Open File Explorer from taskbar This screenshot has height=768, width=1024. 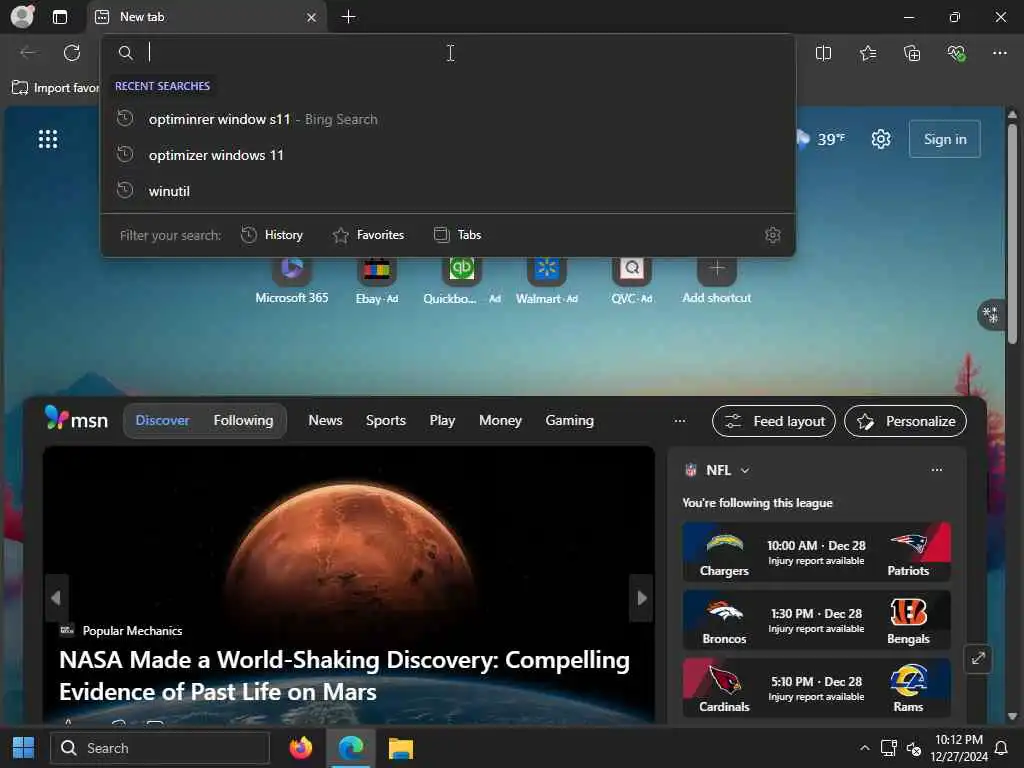(x=401, y=748)
